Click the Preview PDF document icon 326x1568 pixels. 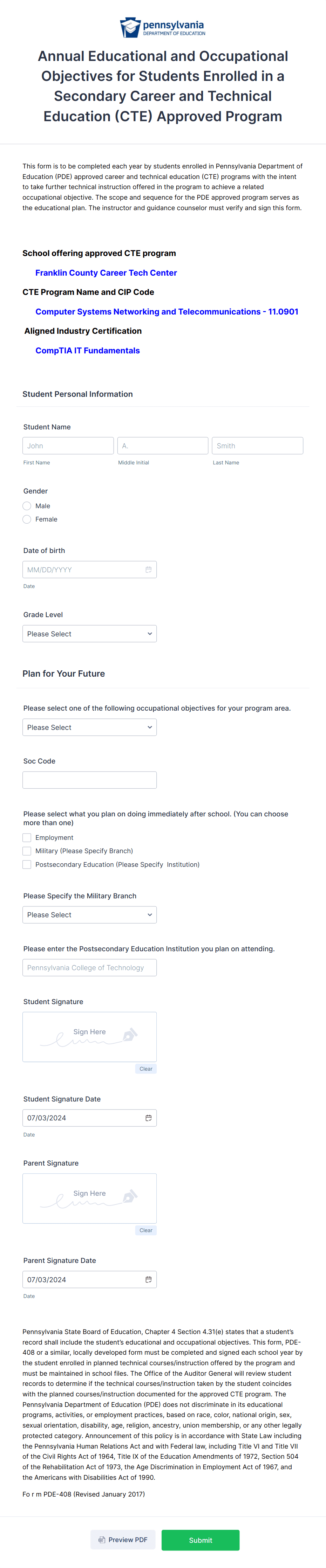pyautogui.click(x=102, y=1539)
